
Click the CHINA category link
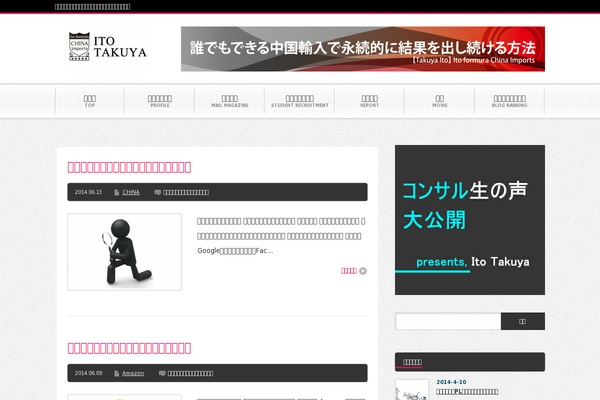point(131,192)
